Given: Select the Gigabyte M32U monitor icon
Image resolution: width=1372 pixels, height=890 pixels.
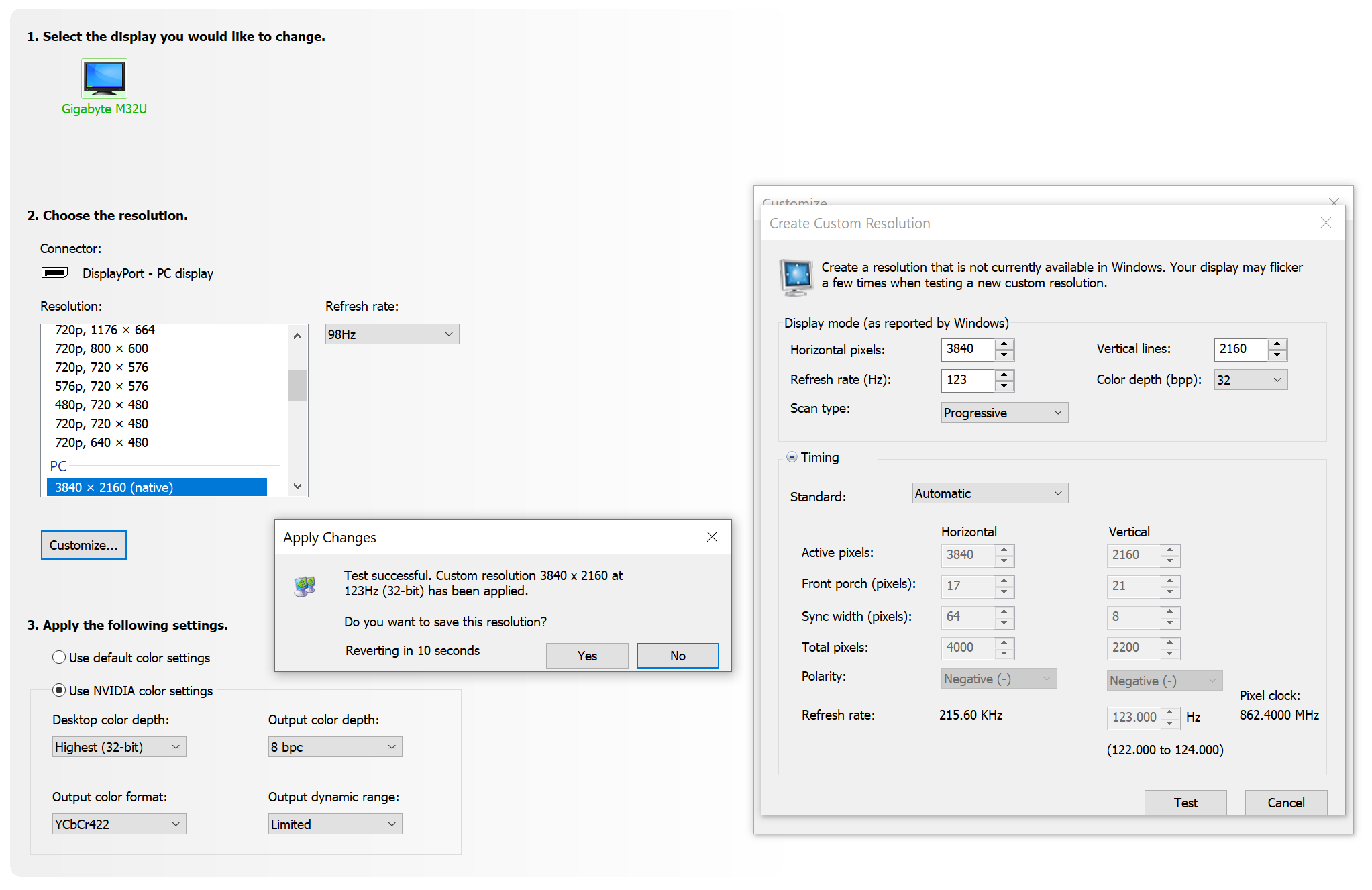Looking at the screenshot, I should [x=104, y=79].
